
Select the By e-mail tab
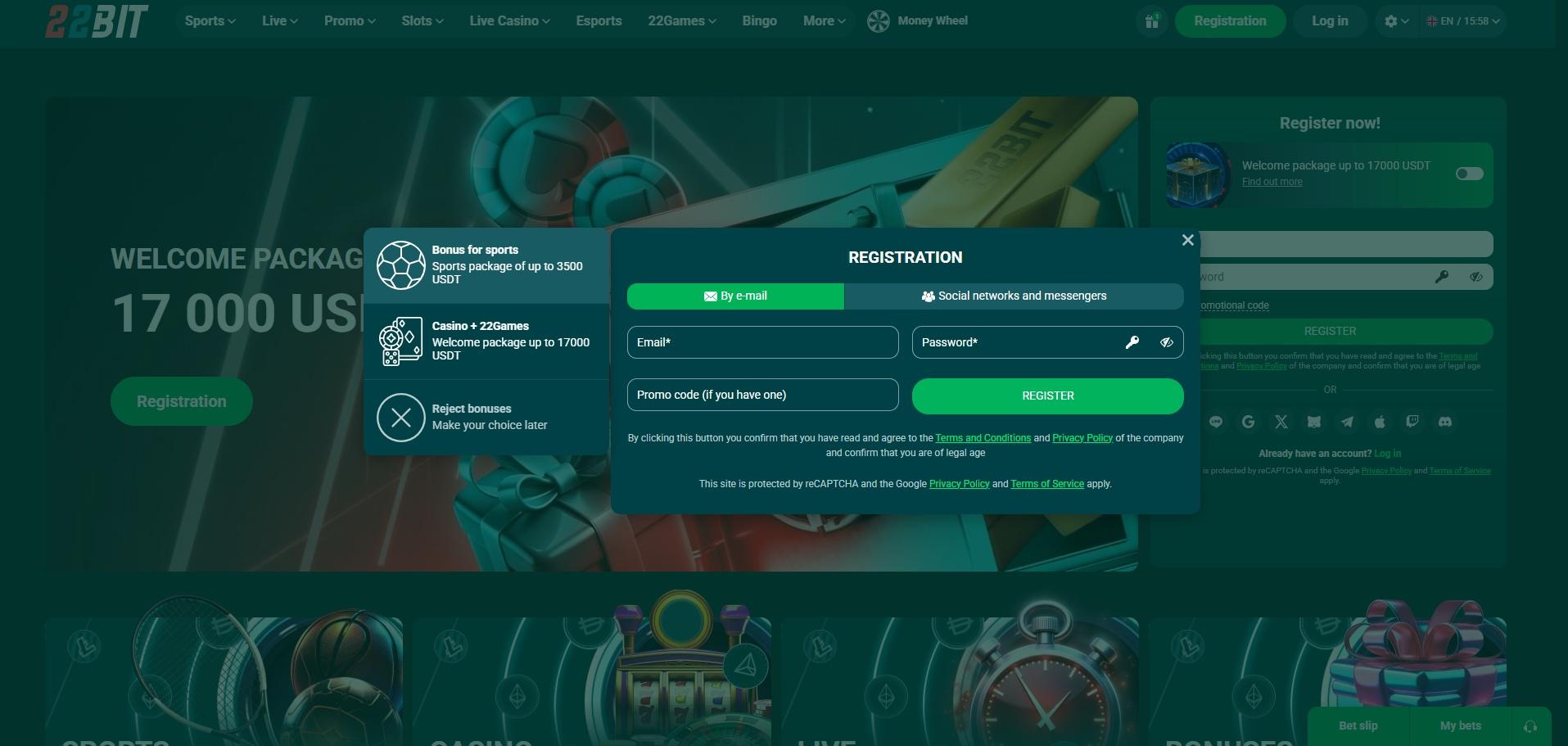[735, 296]
